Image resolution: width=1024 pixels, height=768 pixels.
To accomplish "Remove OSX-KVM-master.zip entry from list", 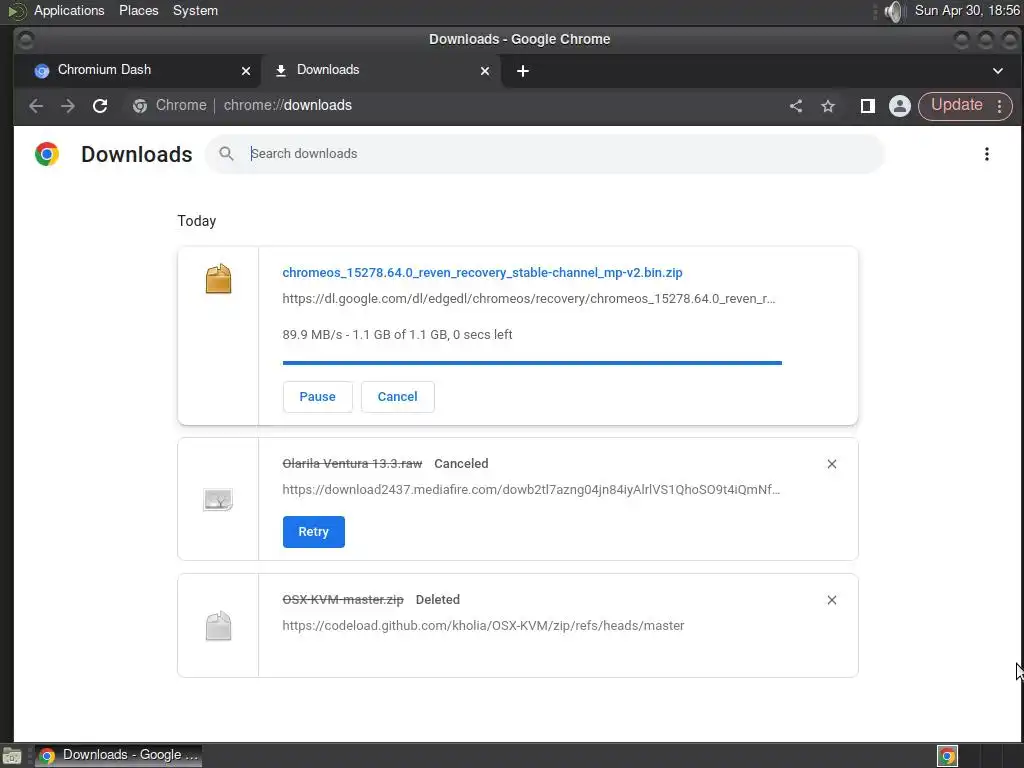I will pos(831,600).
